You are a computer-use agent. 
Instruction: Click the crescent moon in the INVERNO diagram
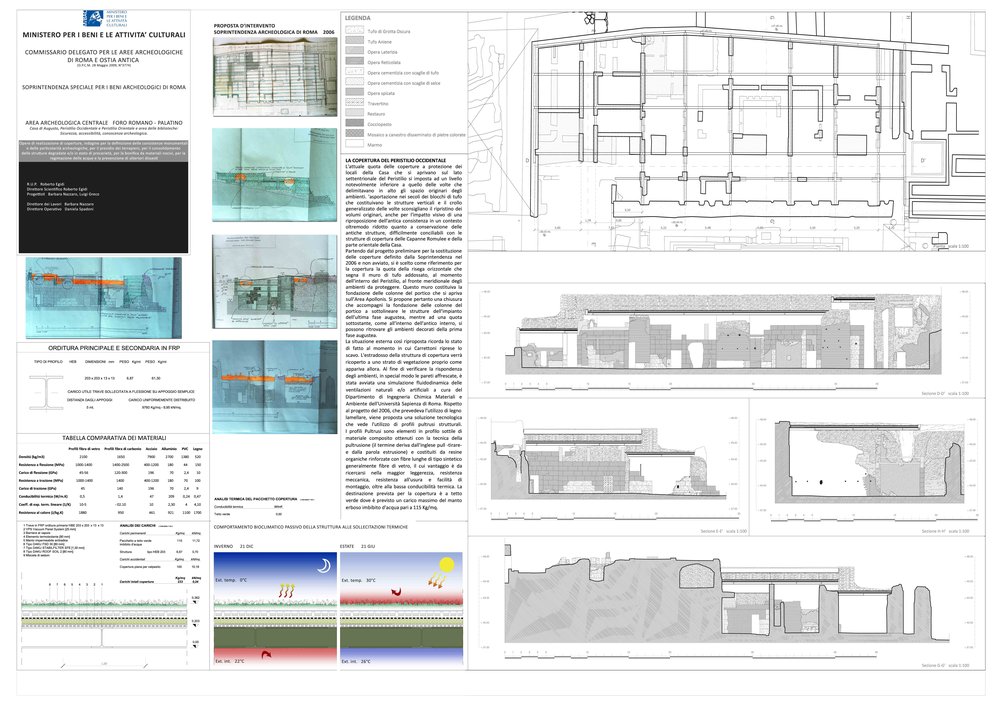[325, 566]
